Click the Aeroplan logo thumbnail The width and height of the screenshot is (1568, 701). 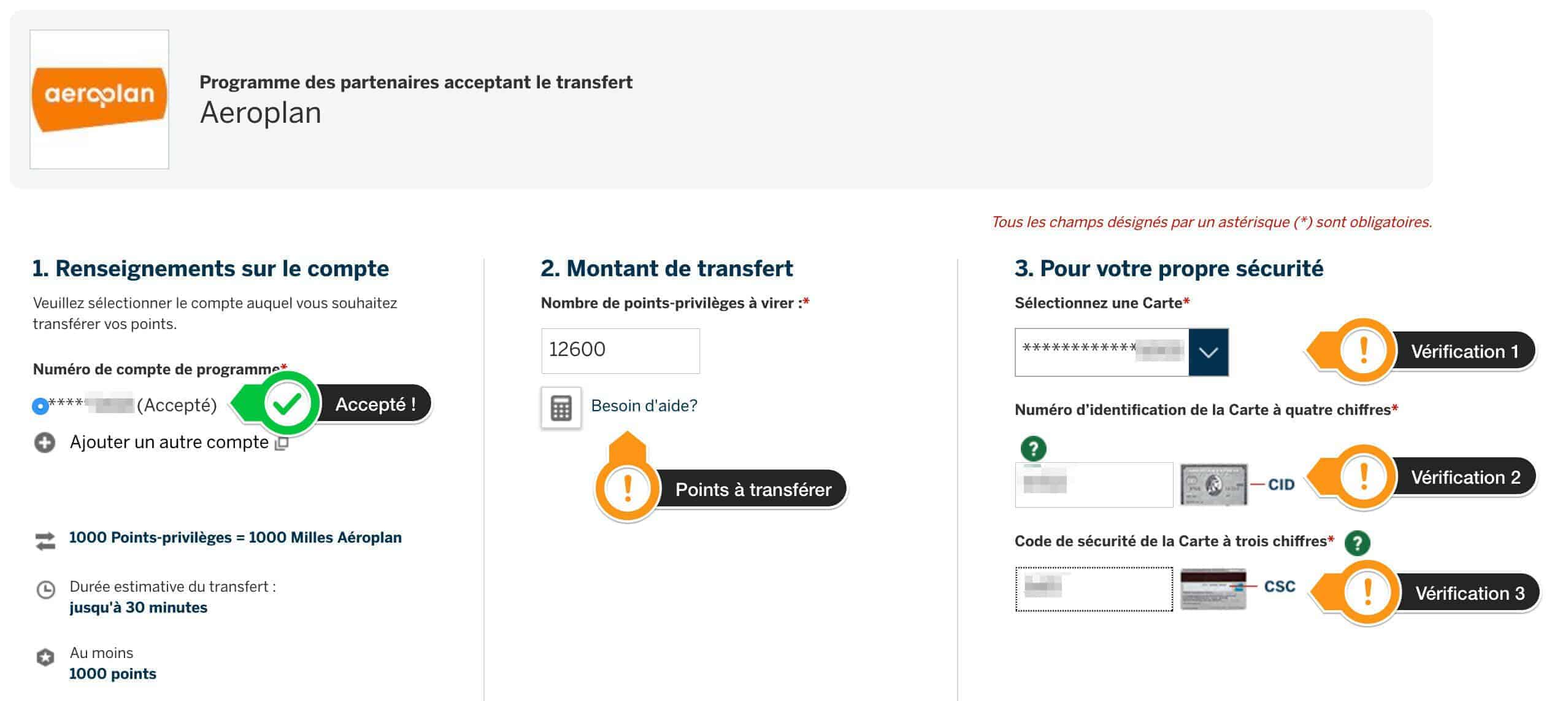(x=99, y=99)
